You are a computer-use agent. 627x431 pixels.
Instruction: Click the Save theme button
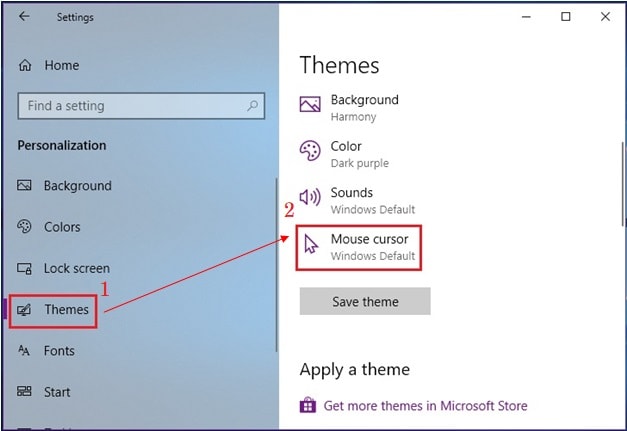[x=365, y=301]
